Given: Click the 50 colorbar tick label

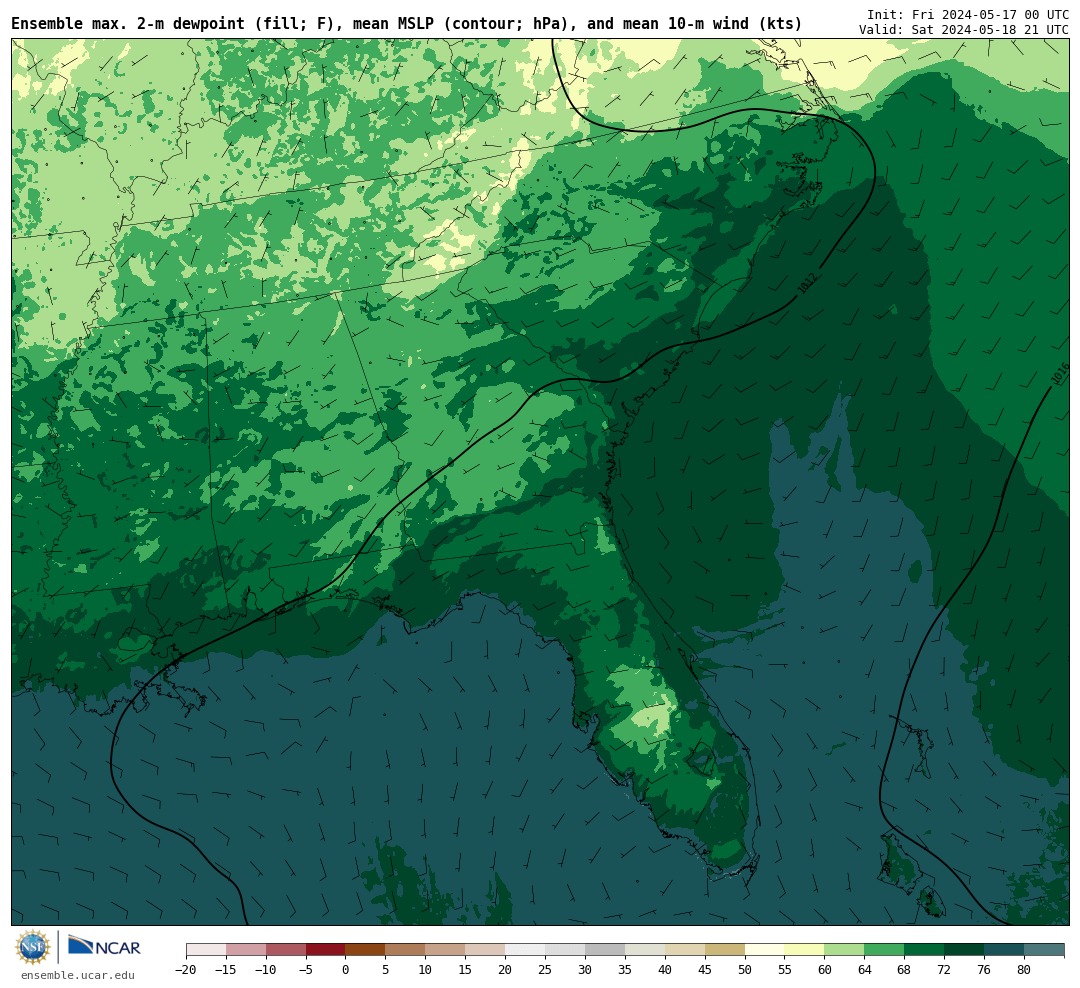Looking at the screenshot, I should click(x=745, y=969).
